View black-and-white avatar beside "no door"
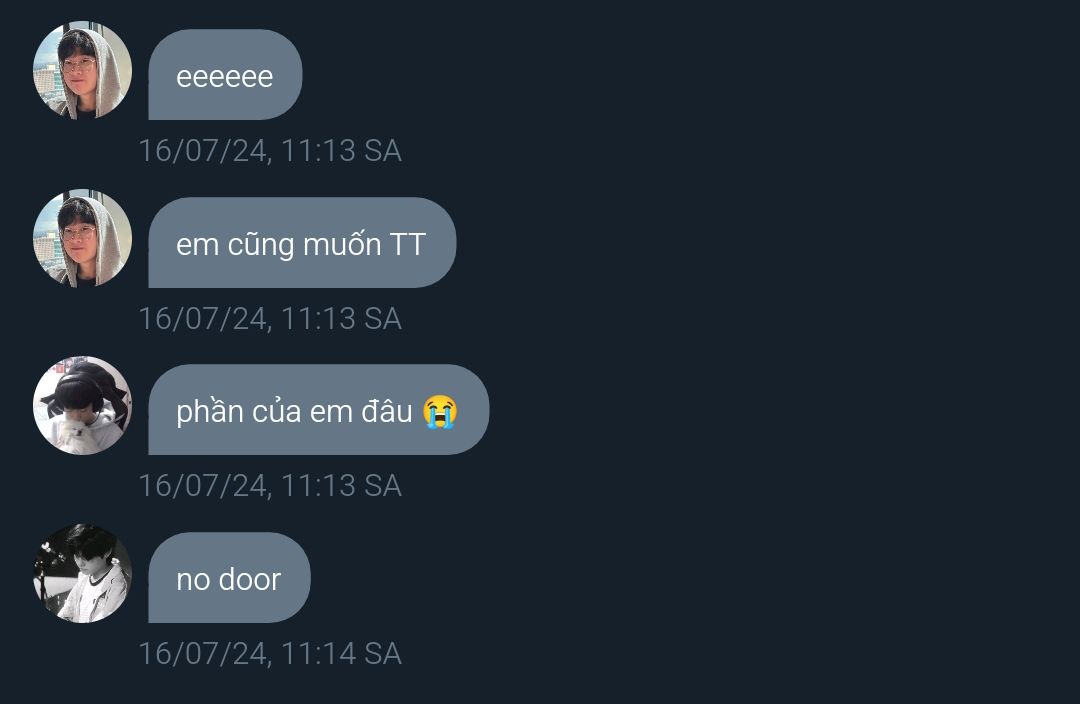1080x704 pixels. point(83,574)
